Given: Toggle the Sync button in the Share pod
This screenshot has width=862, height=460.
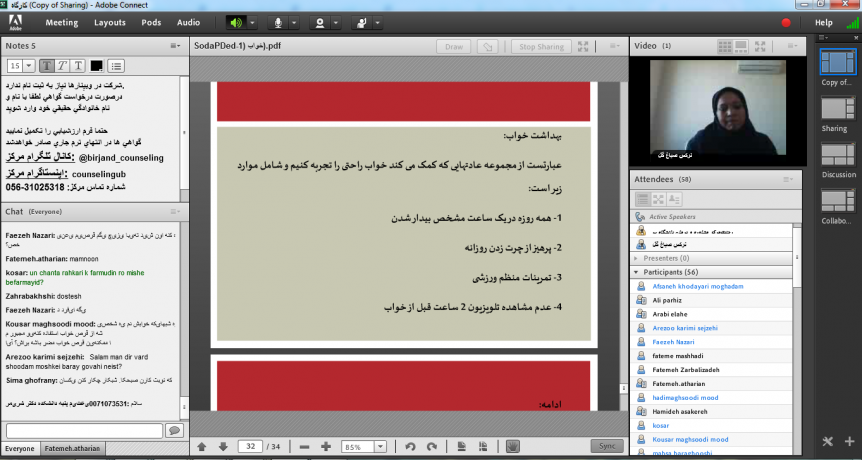Looking at the screenshot, I should pyautogui.click(x=607, y=446).
